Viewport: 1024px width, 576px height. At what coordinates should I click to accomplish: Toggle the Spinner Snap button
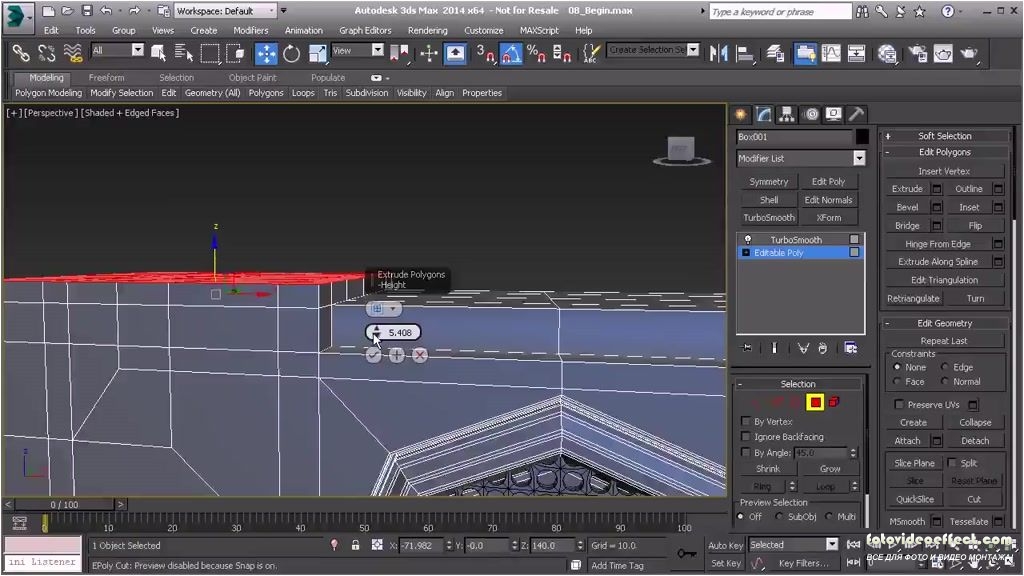562,54
